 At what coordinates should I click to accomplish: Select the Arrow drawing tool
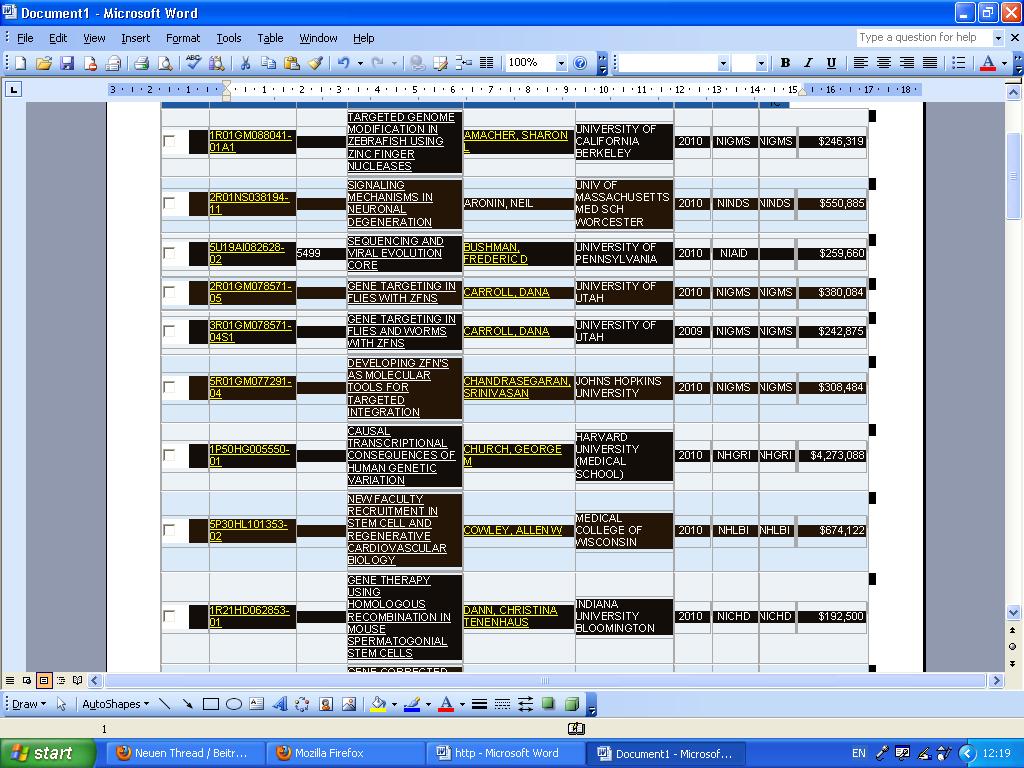click(x=187, y=704)
